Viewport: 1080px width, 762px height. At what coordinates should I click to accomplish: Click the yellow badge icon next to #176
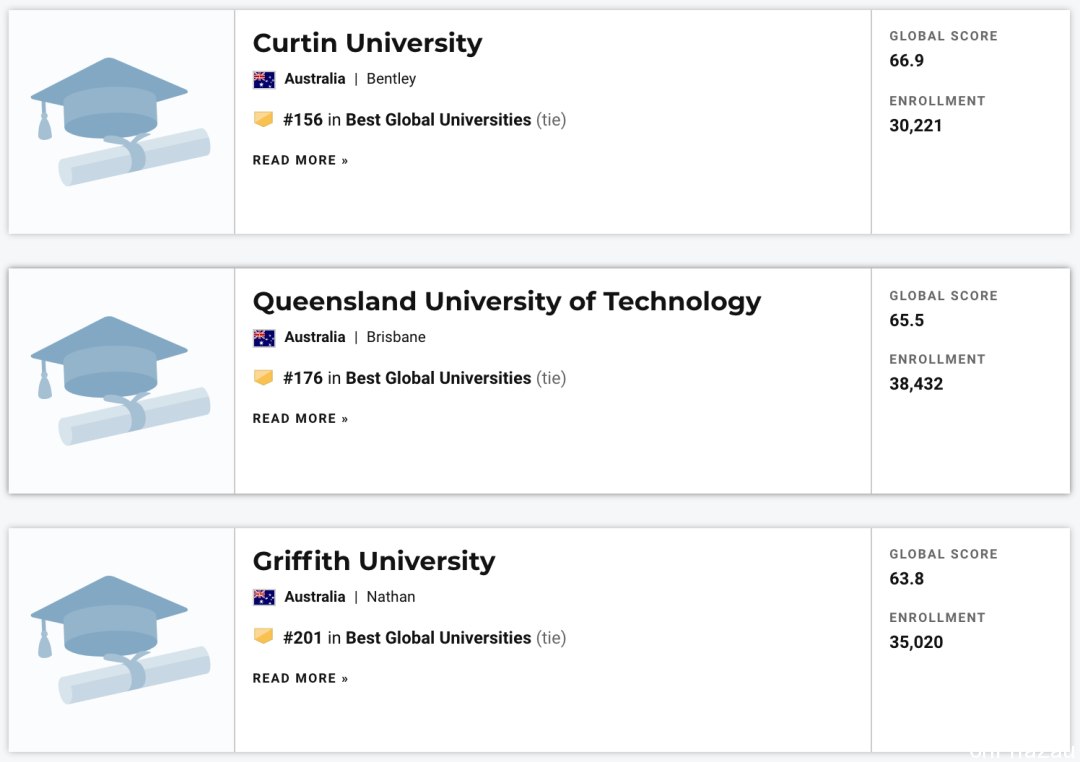point(263,378)
